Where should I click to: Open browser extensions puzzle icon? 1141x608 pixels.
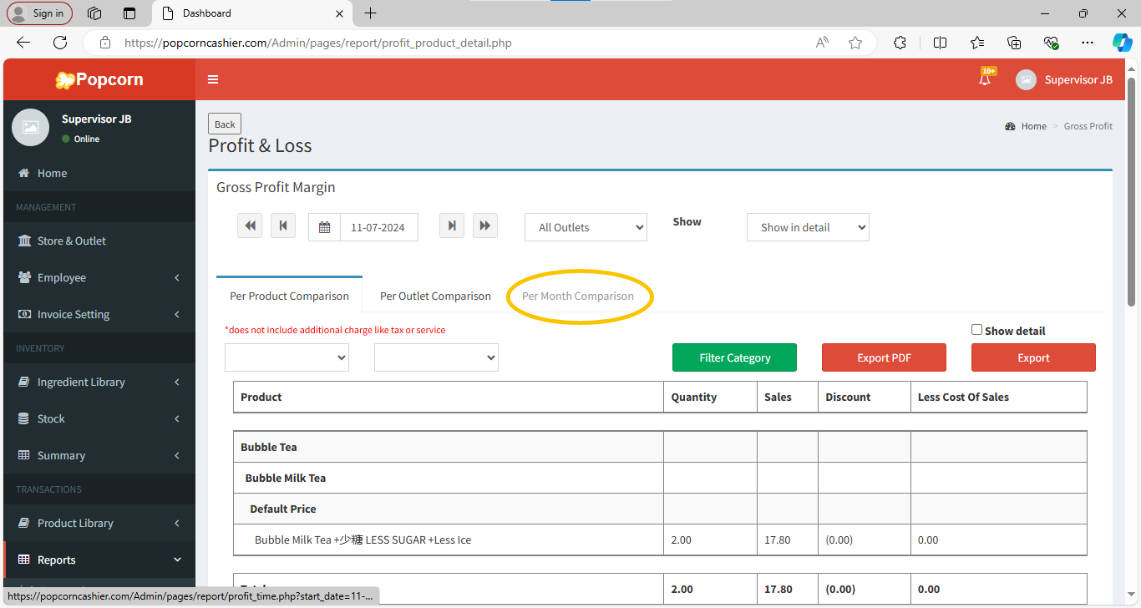click(x=900, y=43)
